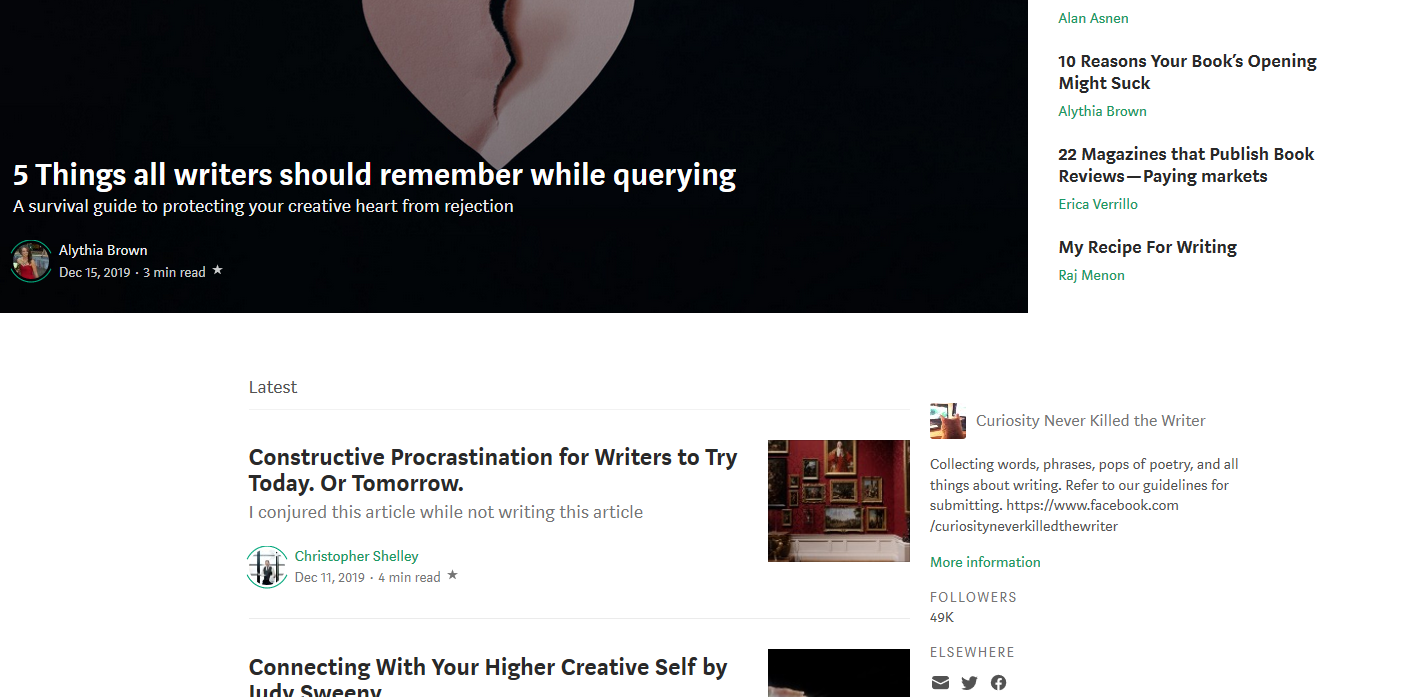Screen dimensions: 1413x697
Task: View author Raj Menon's profile
Action: [1091, 275]
